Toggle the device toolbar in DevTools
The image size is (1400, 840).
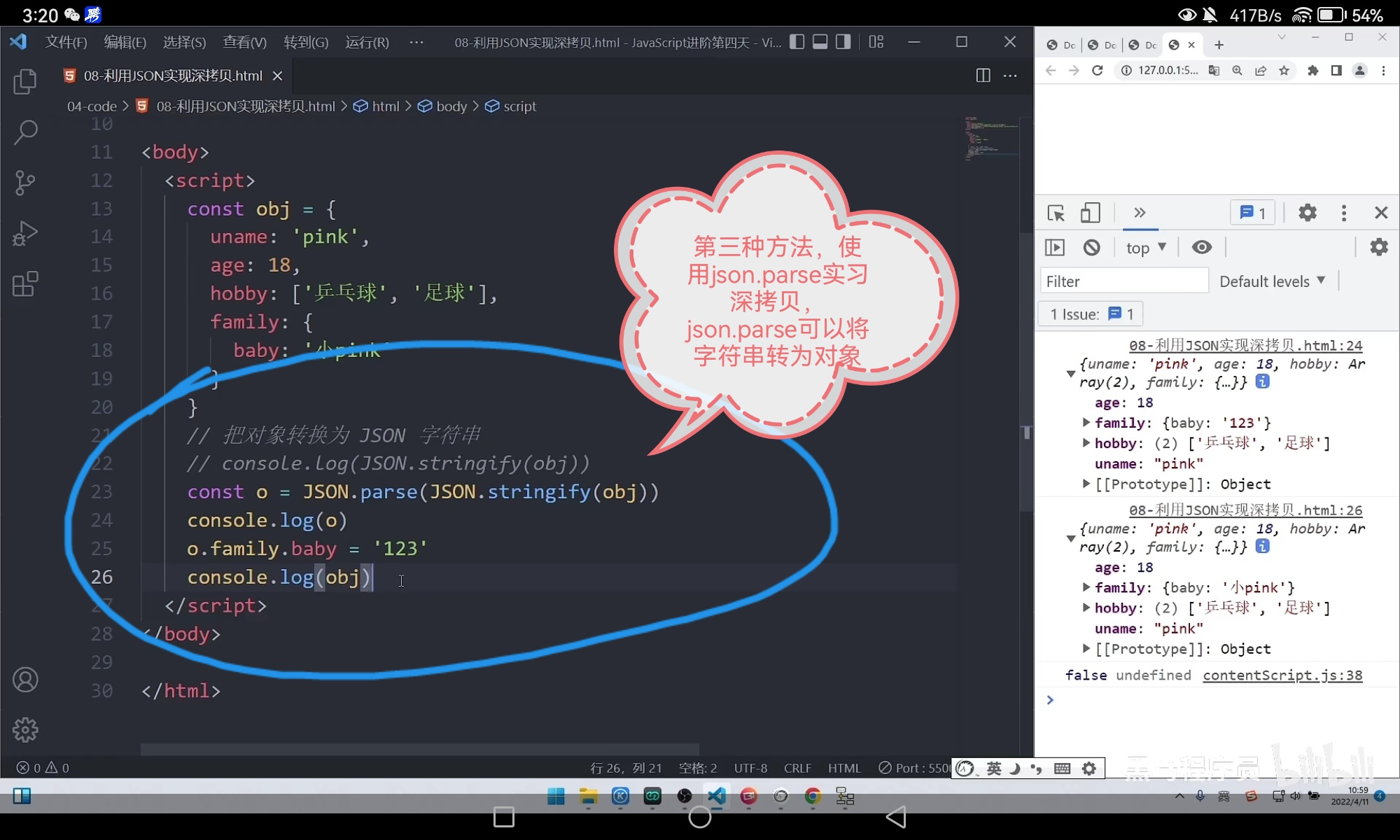coord(1090,213)
